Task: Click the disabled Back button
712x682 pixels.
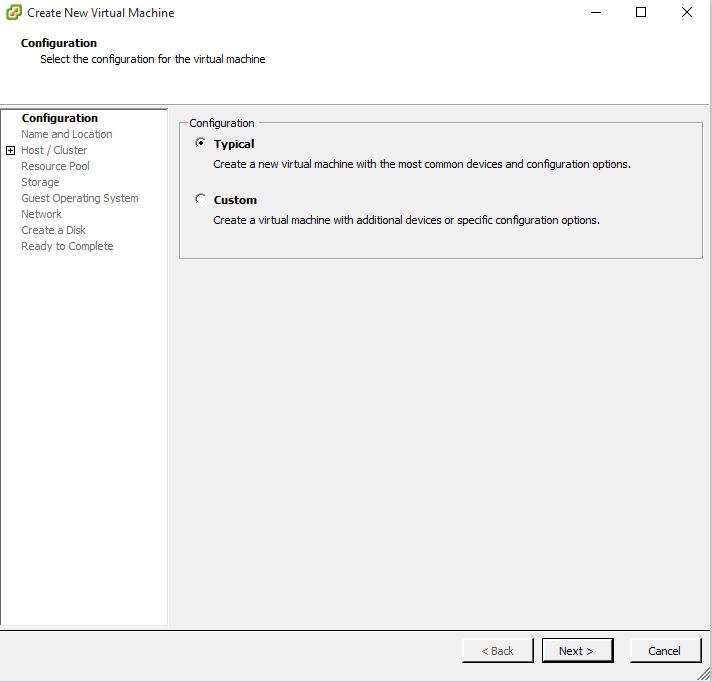Action: 498,651
